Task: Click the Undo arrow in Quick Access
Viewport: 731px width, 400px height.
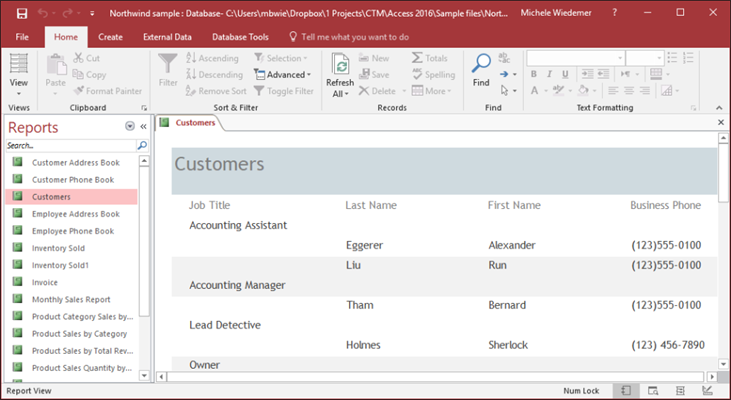Action: [x=43, y=13]
